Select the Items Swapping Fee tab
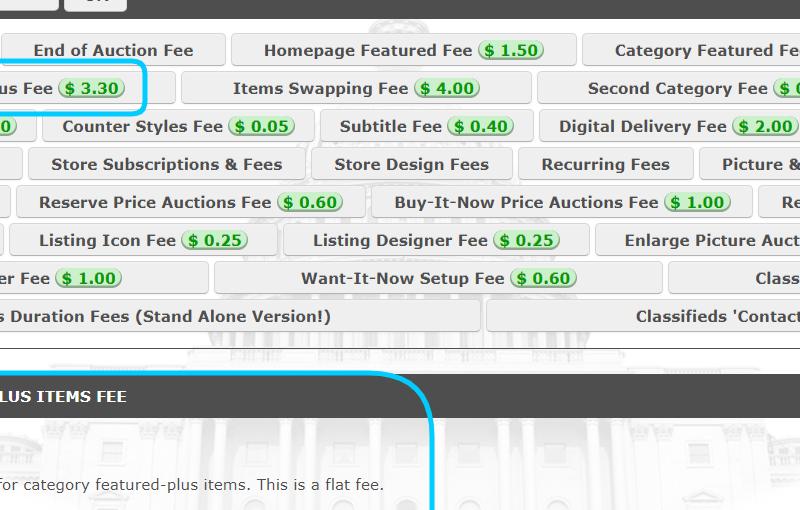This screenshot has height=510, width=800. [356, 88]
